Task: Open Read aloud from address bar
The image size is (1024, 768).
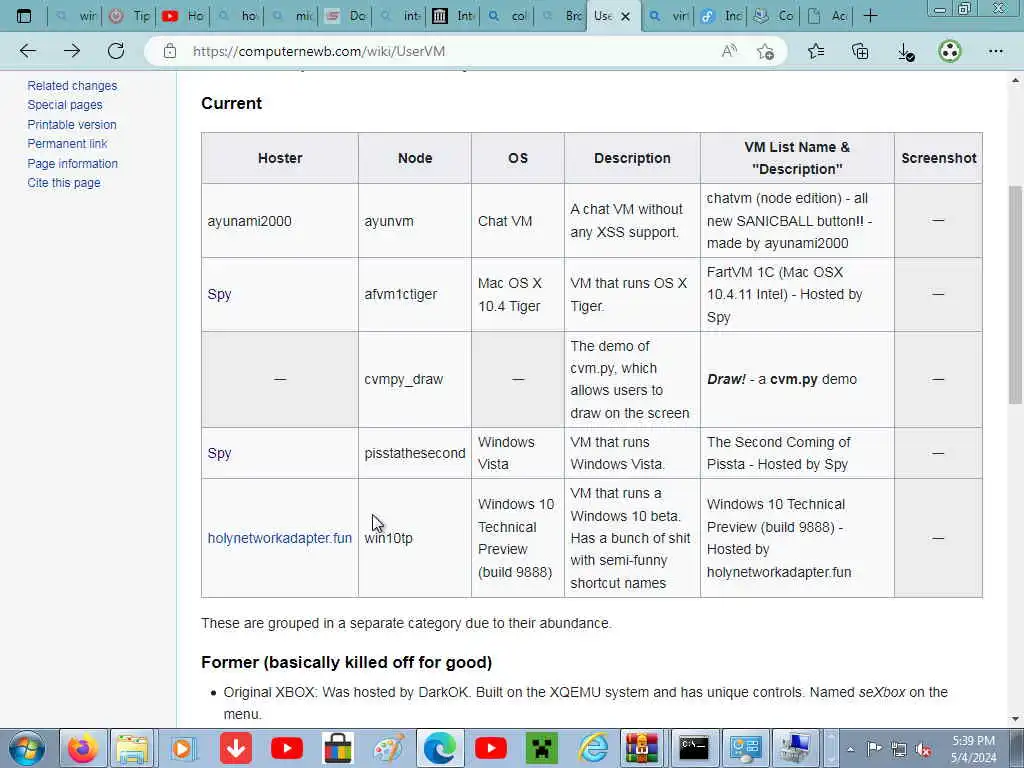Action: pyautogui.click(x=729, y=51)
